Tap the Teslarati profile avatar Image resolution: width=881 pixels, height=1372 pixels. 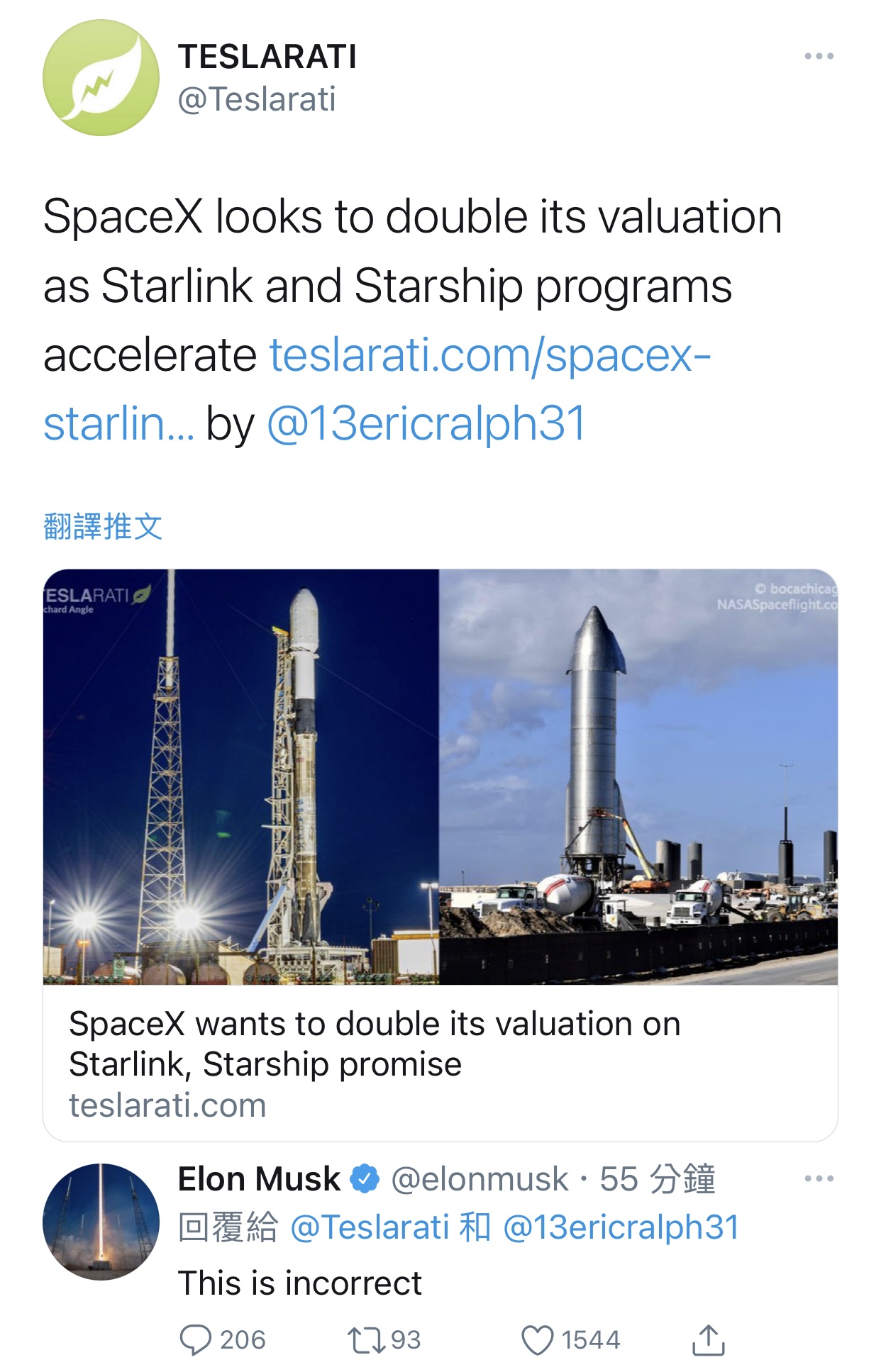click(101, 78)
